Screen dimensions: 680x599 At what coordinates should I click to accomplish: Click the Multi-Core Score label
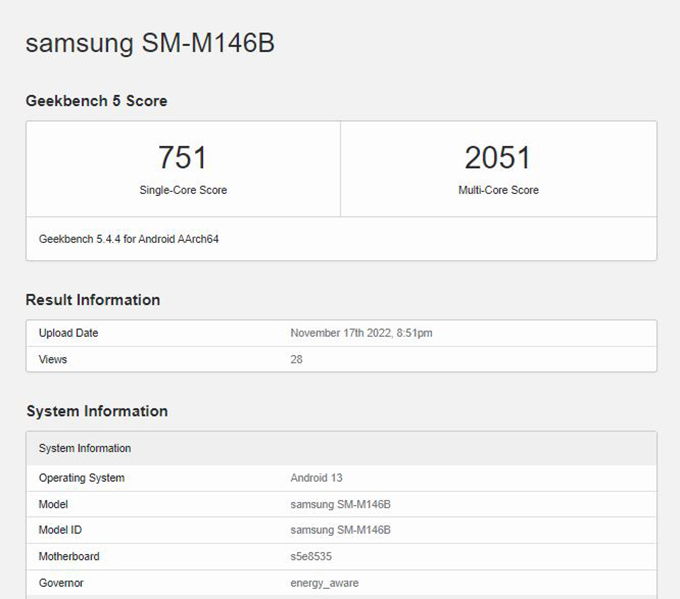(498, 190)
